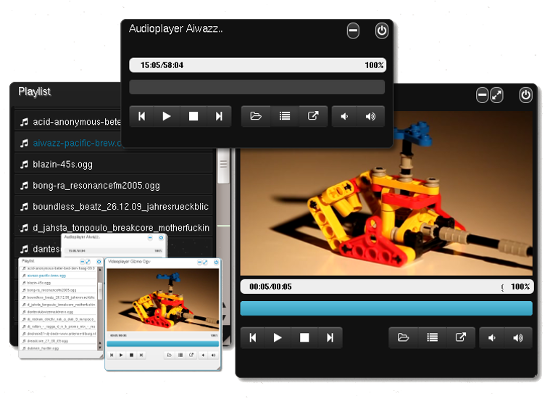550x399 pixels.
Task: Raise volume in Audioplayer window
Action: [371, 116]
